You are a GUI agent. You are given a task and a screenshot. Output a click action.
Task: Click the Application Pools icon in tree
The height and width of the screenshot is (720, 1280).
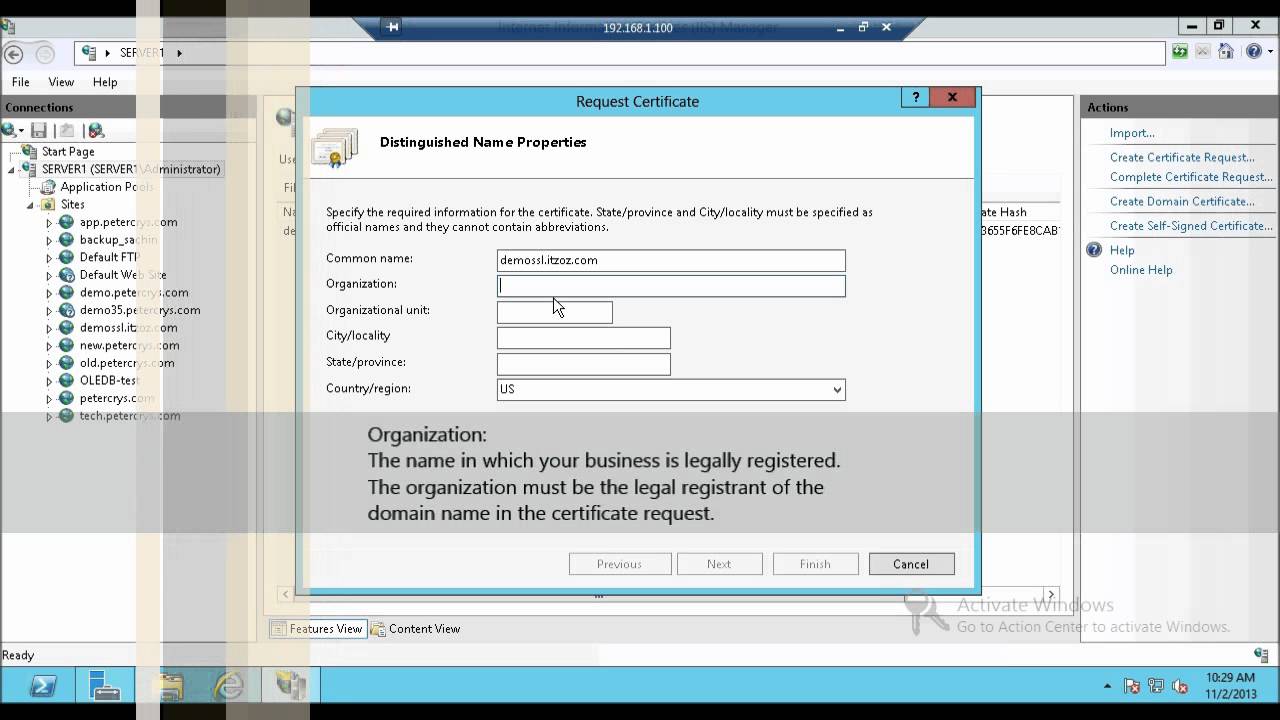48,187
